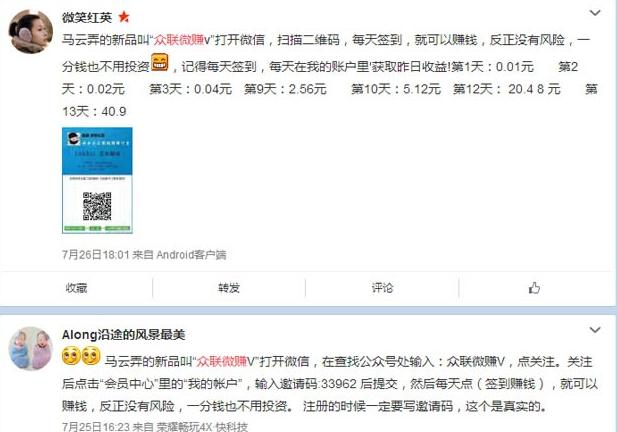Viewport: 618px width, 432px height.
Task: Click the text 输入邀请码:33962
Action: [x=306, y=384]
